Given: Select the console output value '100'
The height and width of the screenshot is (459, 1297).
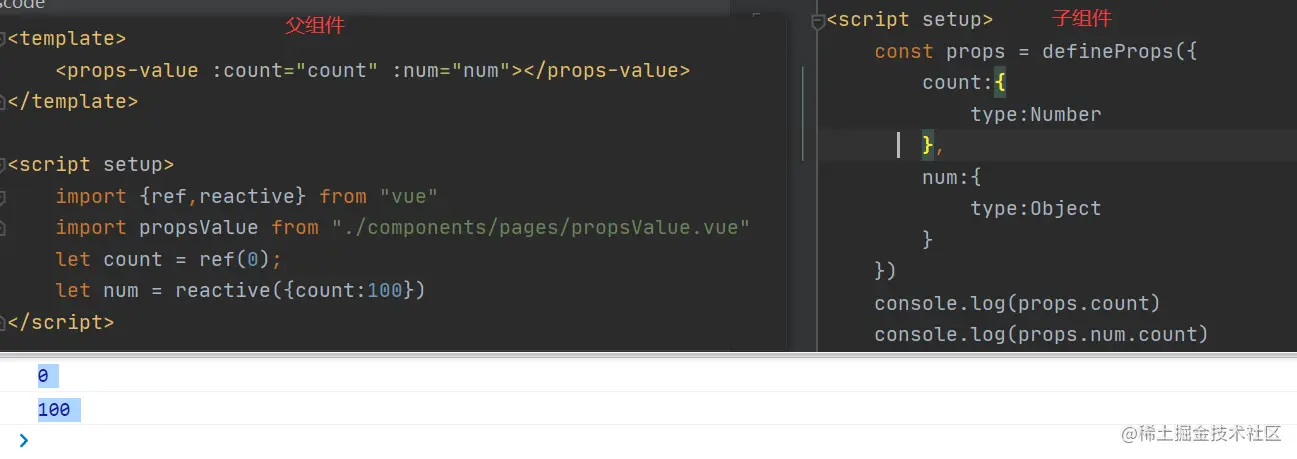Looking at the screenshot, I should coord(55,409).
